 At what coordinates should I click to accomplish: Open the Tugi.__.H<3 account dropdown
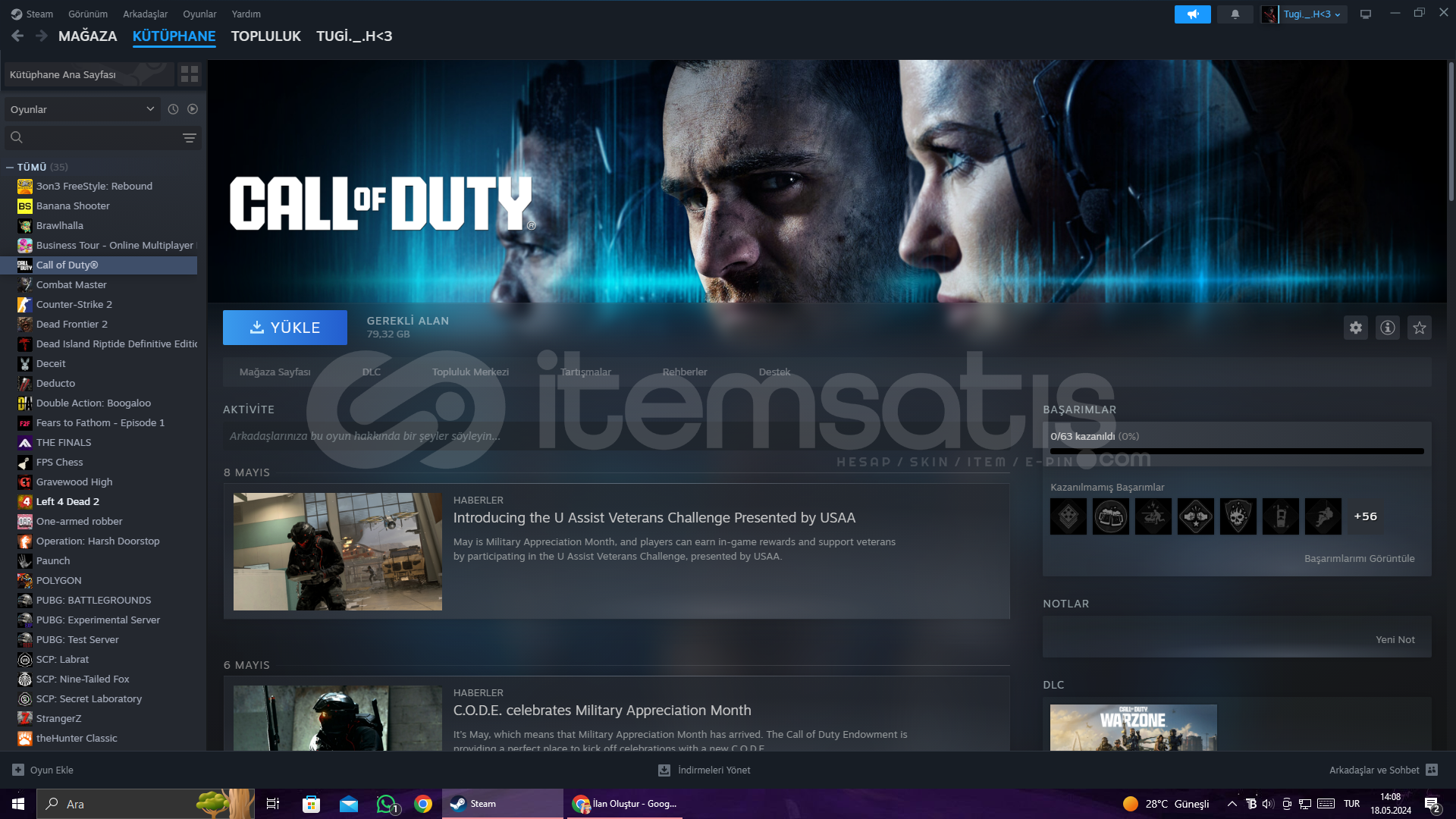coord(1312,14)
